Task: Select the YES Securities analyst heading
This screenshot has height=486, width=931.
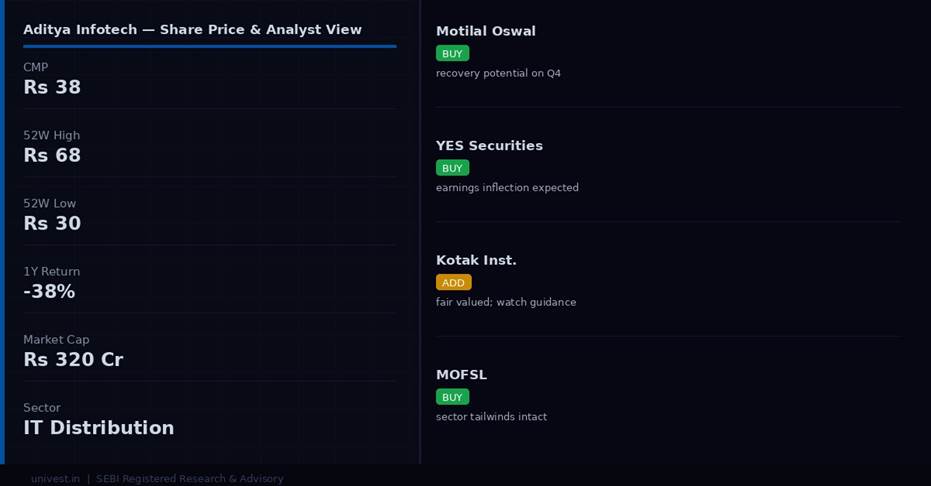Action: pos(489,146)
